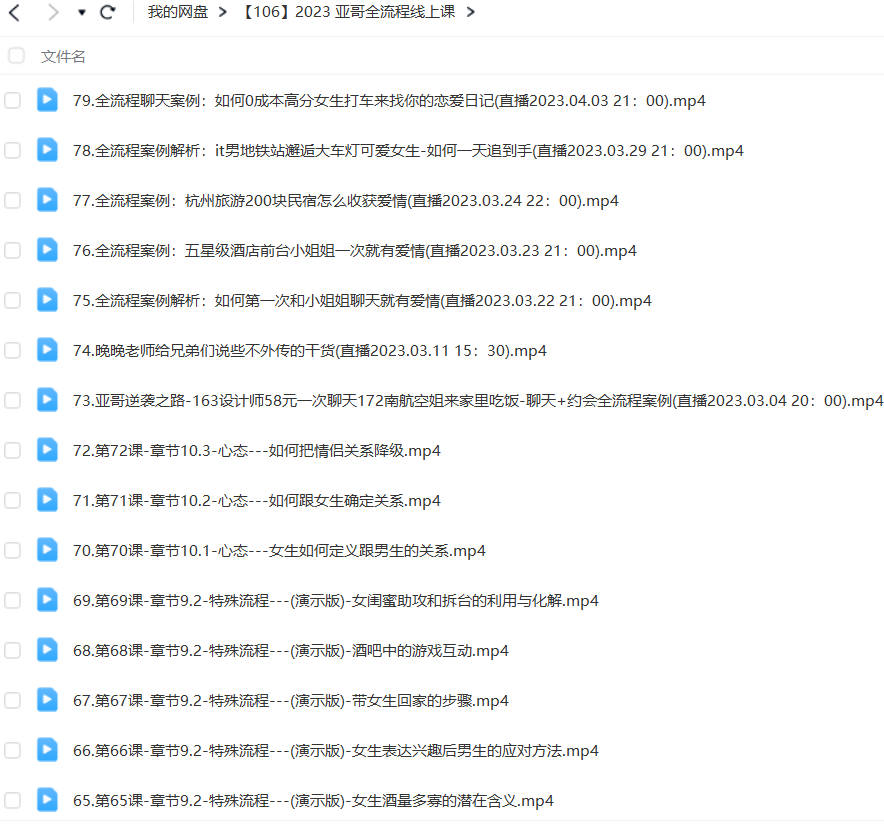The height and width of the screenshot is (837, 884).
Task: Open file name 77.全流程案例 杭州旅游200块民宿.mp4
Action: [x=346, y=201]
